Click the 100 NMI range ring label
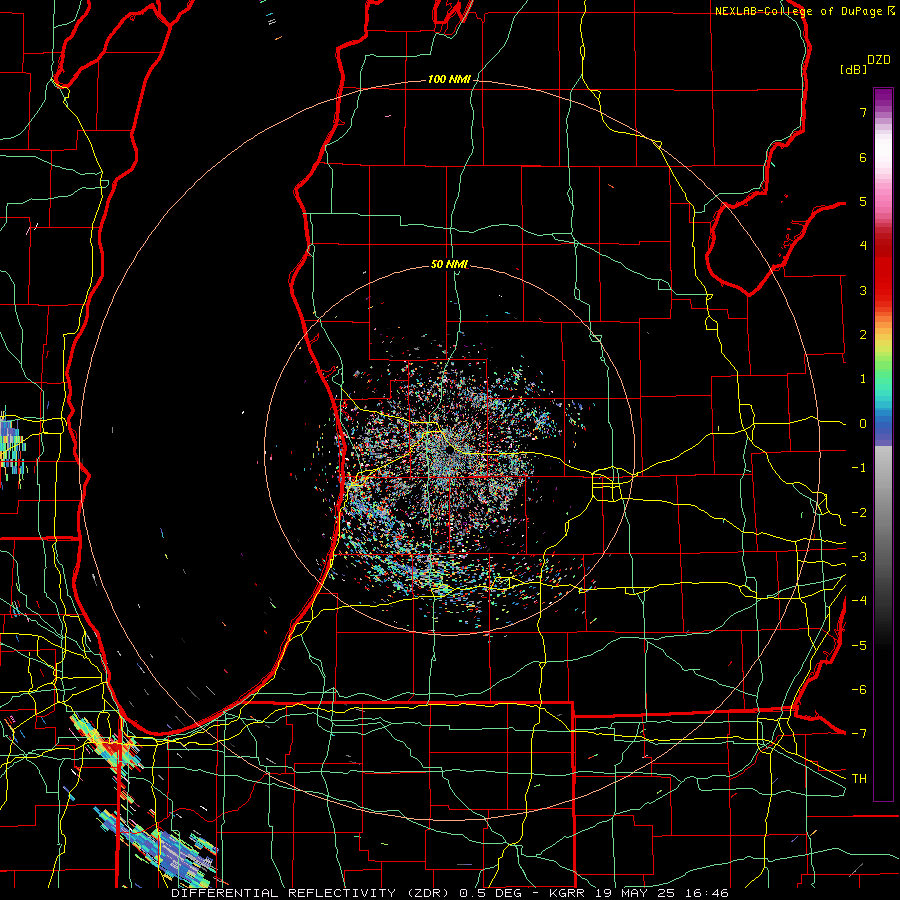The image size is (900, 900). 449,79
